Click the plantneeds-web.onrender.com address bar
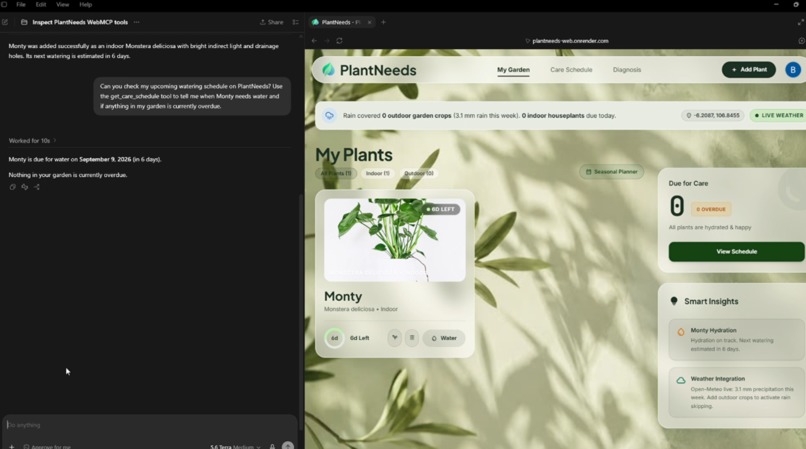Screen dimensions: 806x449 click(566, 41)
